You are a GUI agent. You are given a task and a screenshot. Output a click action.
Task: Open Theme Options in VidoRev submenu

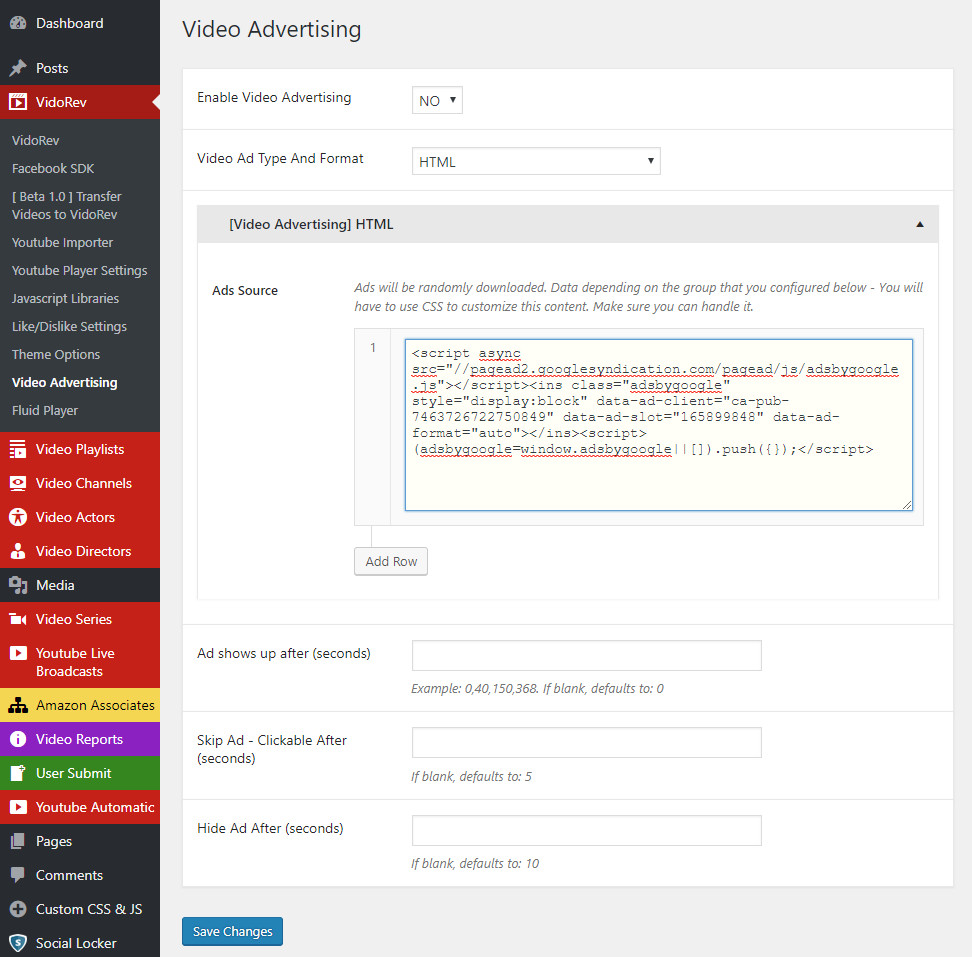(56, 355)
